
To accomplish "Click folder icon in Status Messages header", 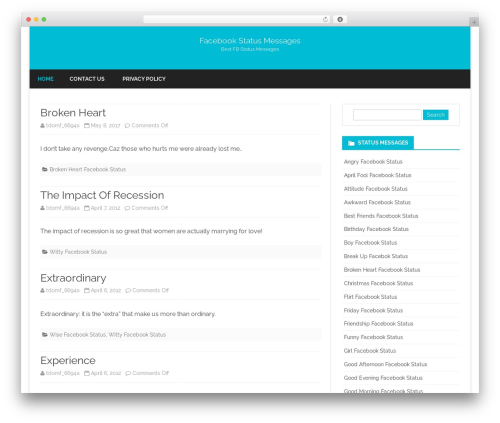I will tap(351, 143).
